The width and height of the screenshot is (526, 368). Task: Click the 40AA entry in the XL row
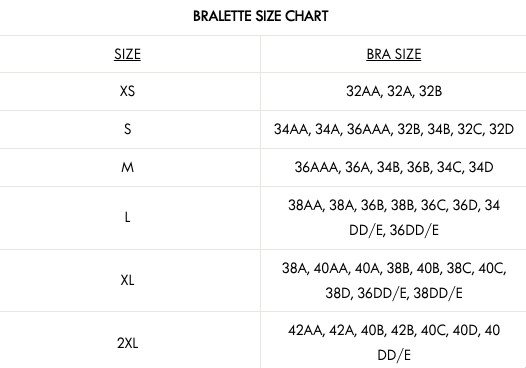pos(330,268)
